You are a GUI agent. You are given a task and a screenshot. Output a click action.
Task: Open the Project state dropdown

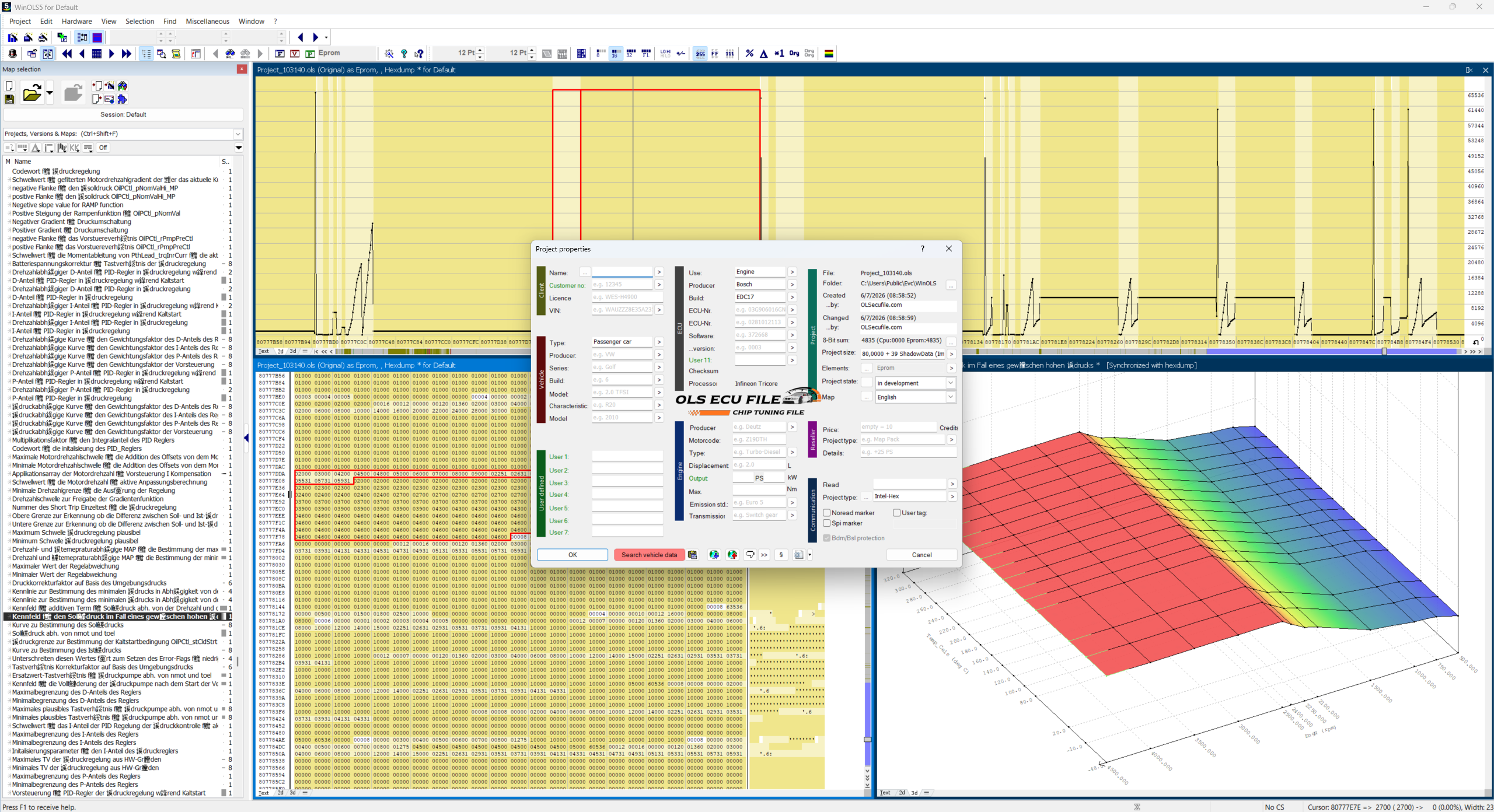(951, 383)
